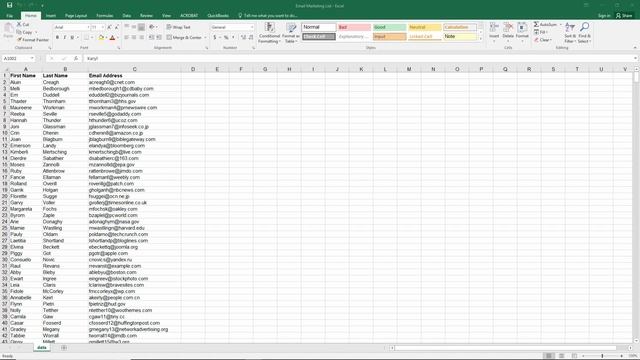640x360 pixels.
Task: Open Find & Select magnifier menu
Action: click(x=584, y=33)
